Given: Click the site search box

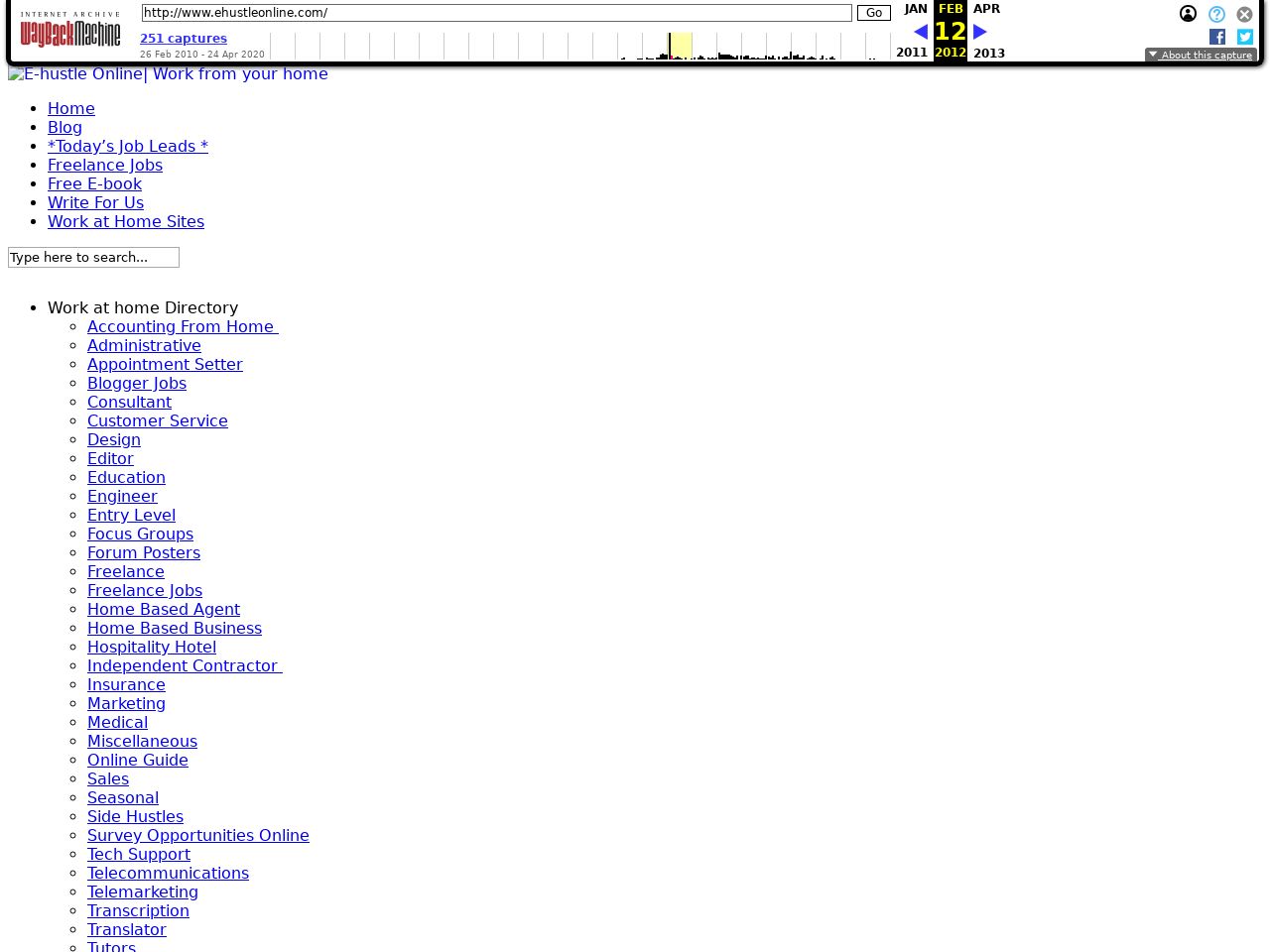Looking at the screenshot, I should pos(93,257).
